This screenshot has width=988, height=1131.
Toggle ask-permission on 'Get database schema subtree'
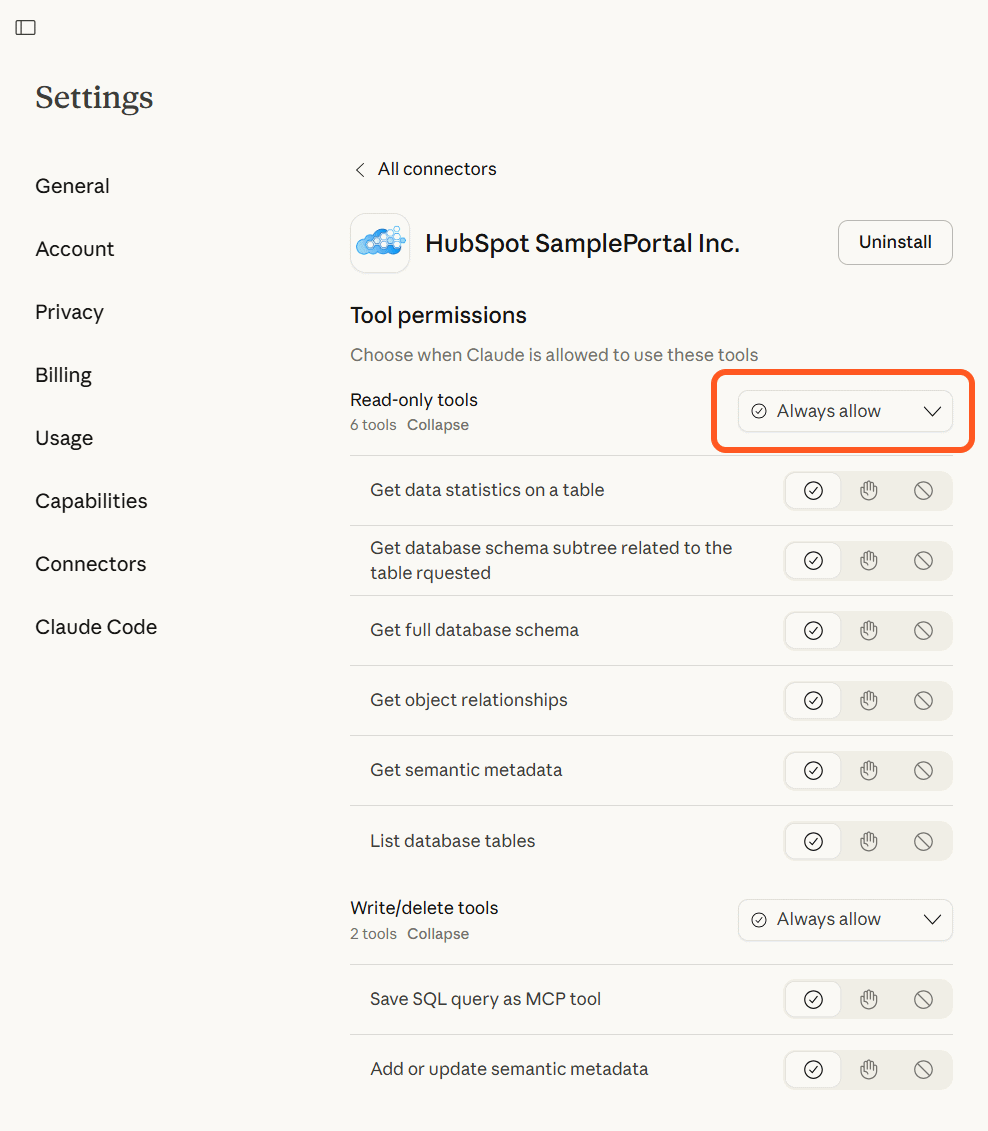pos(868,560)
